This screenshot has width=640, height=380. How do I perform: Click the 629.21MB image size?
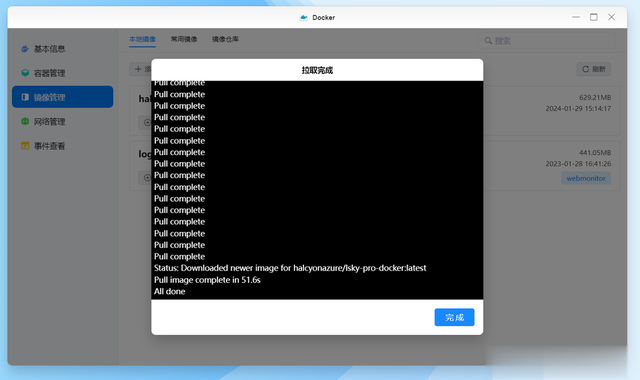tap(595, 98)
